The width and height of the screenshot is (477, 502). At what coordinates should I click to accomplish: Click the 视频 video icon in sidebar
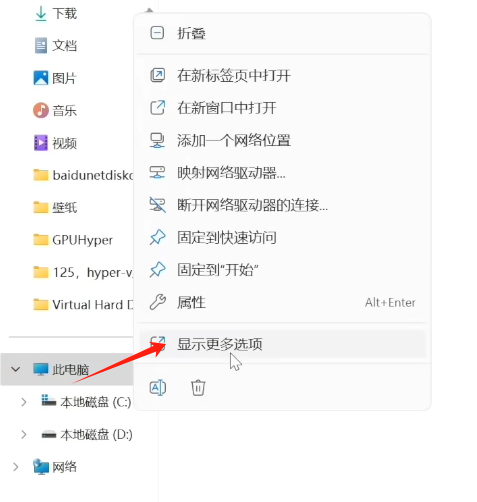tap(41, 143)
